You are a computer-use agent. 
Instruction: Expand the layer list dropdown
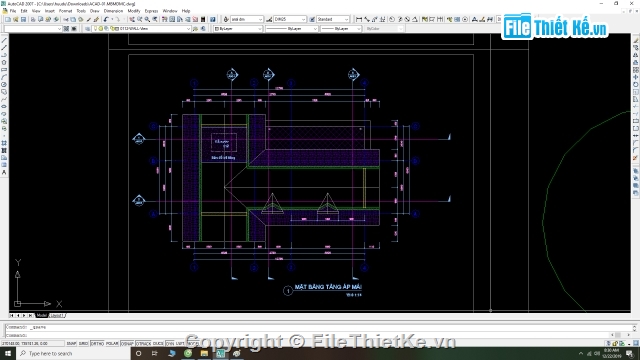coord(188,29)
